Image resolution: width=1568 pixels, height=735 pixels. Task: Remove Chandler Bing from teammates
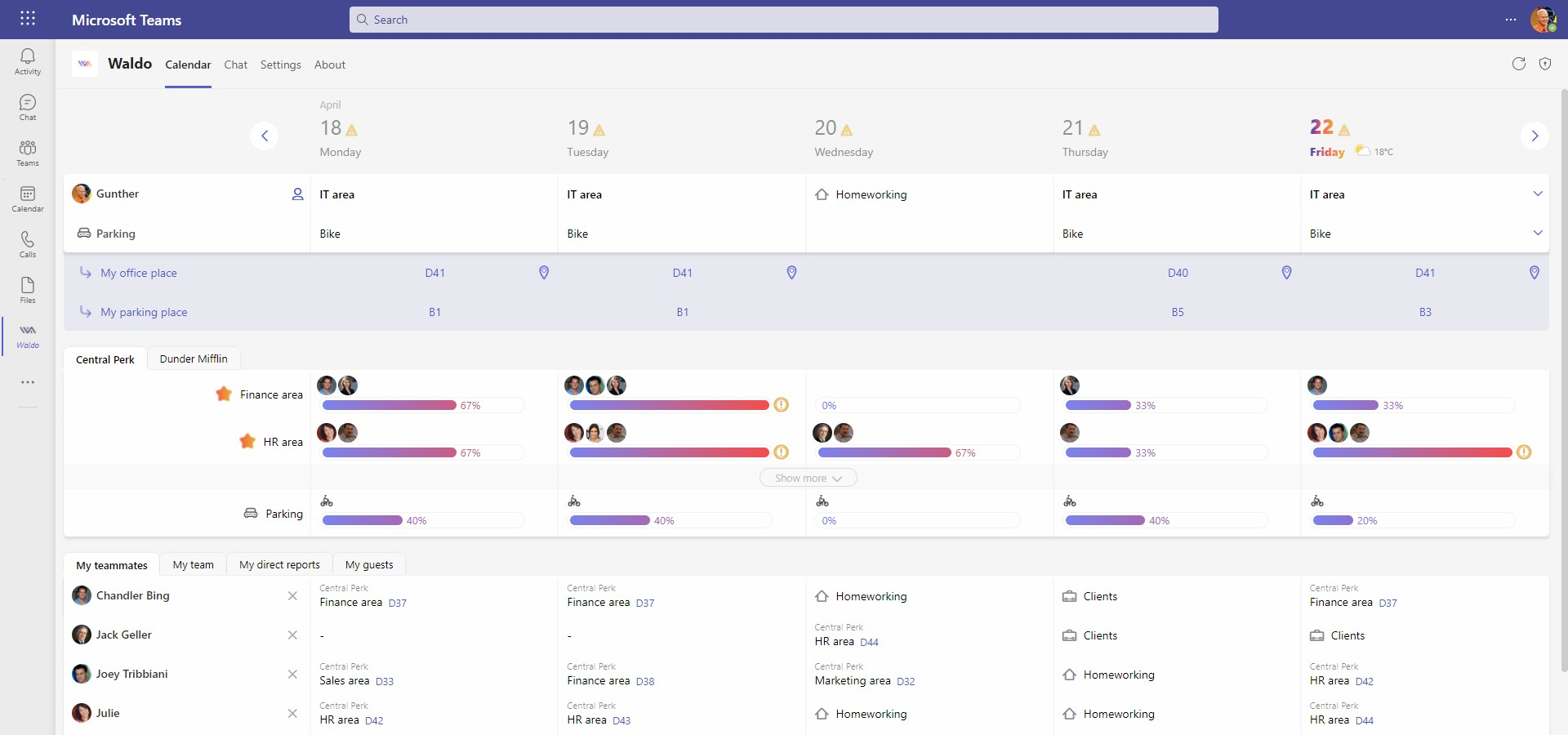coord(292,596)
